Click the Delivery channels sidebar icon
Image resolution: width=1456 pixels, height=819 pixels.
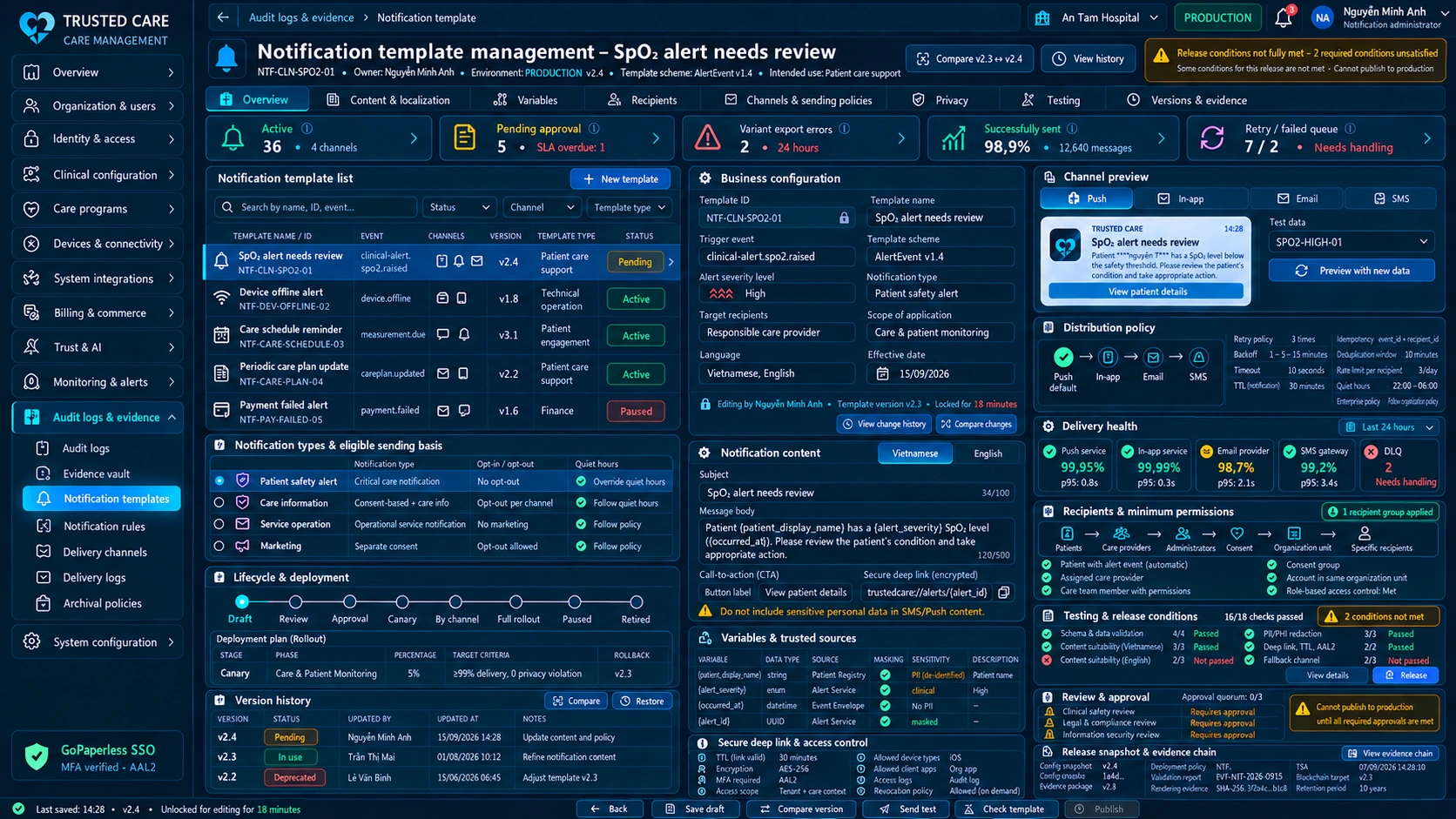pos(43,552)
